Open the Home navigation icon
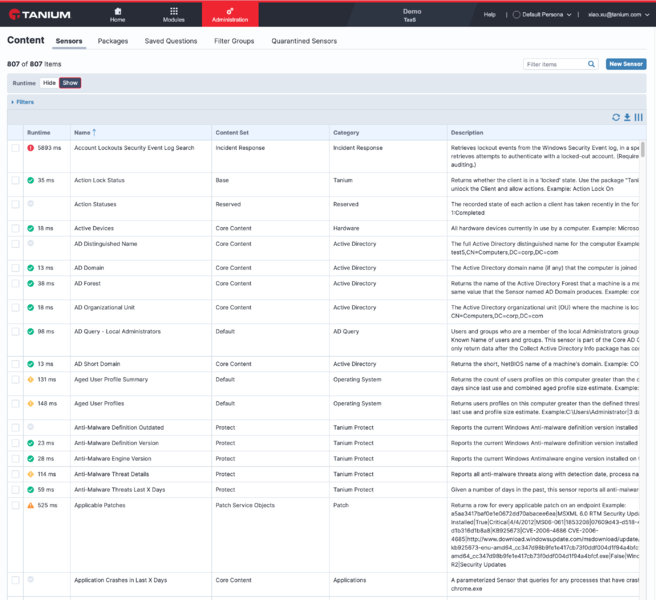 click(118, 11)
